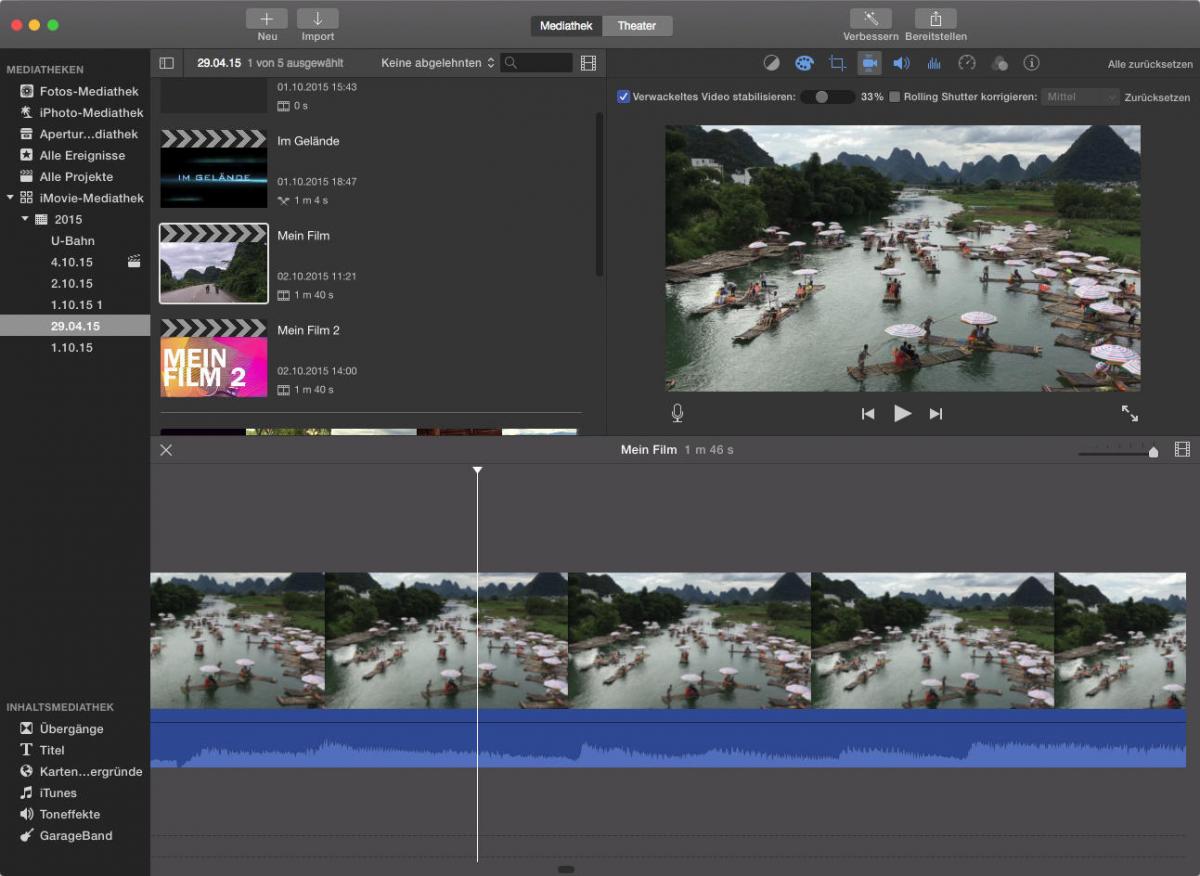
Task: Click the Neu plus button
Action: 267,19
